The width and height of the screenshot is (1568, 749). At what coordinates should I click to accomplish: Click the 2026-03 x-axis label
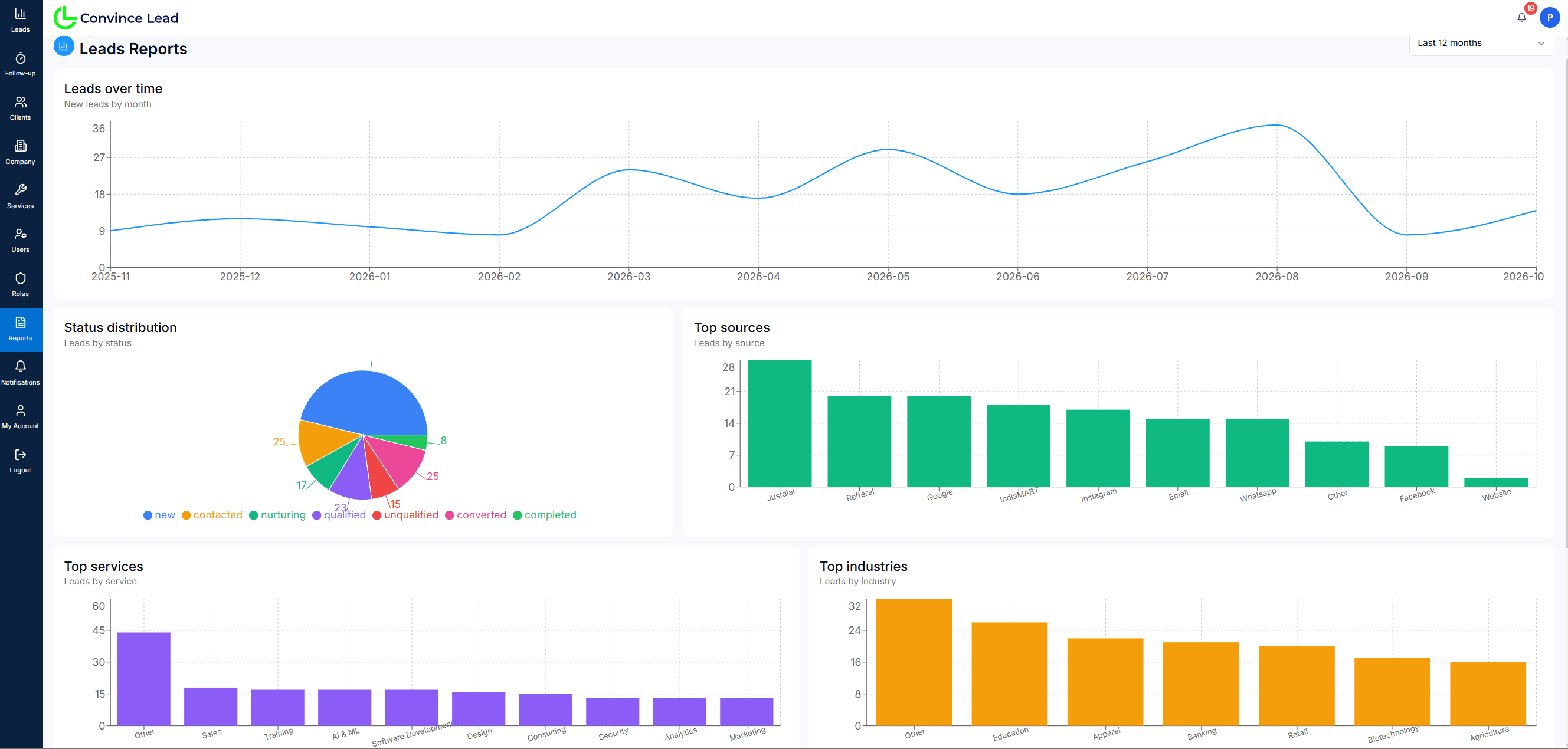coord(628,277)
